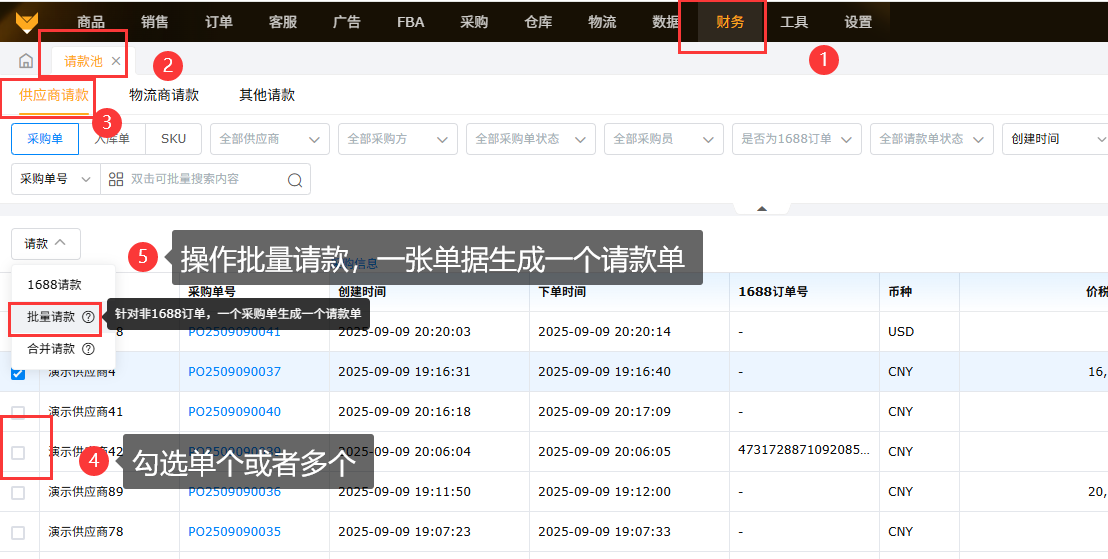Click help icon beside 批量请款

click(x=88, y=317)
